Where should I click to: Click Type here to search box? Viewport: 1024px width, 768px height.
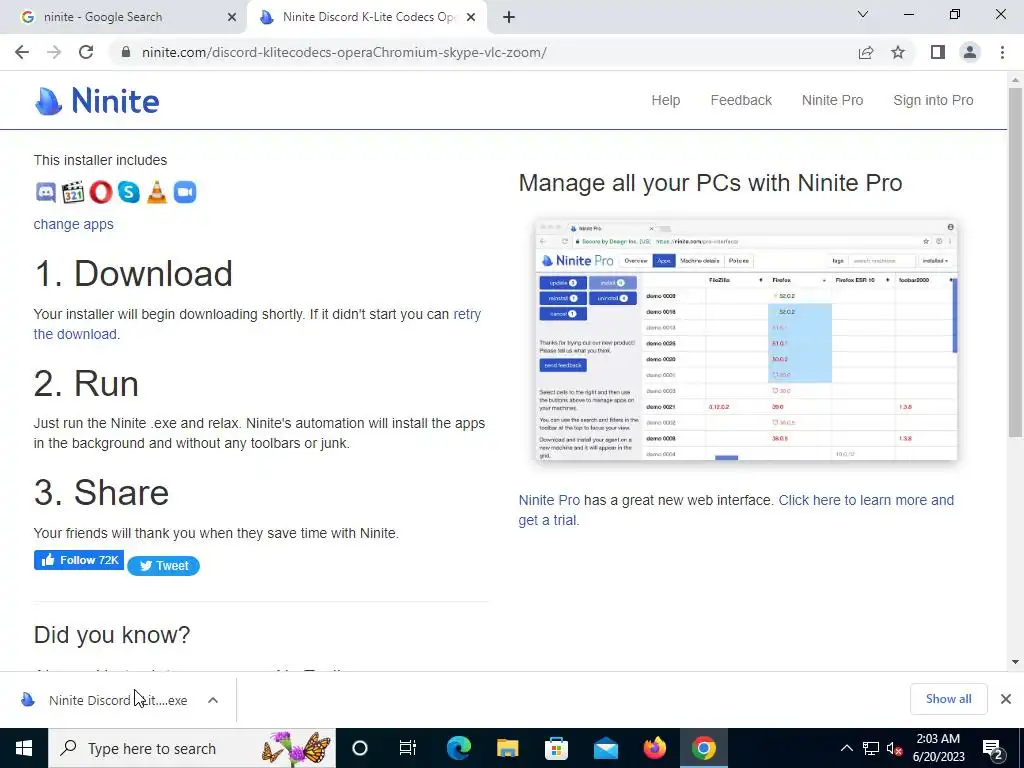(x=192, y=748)
